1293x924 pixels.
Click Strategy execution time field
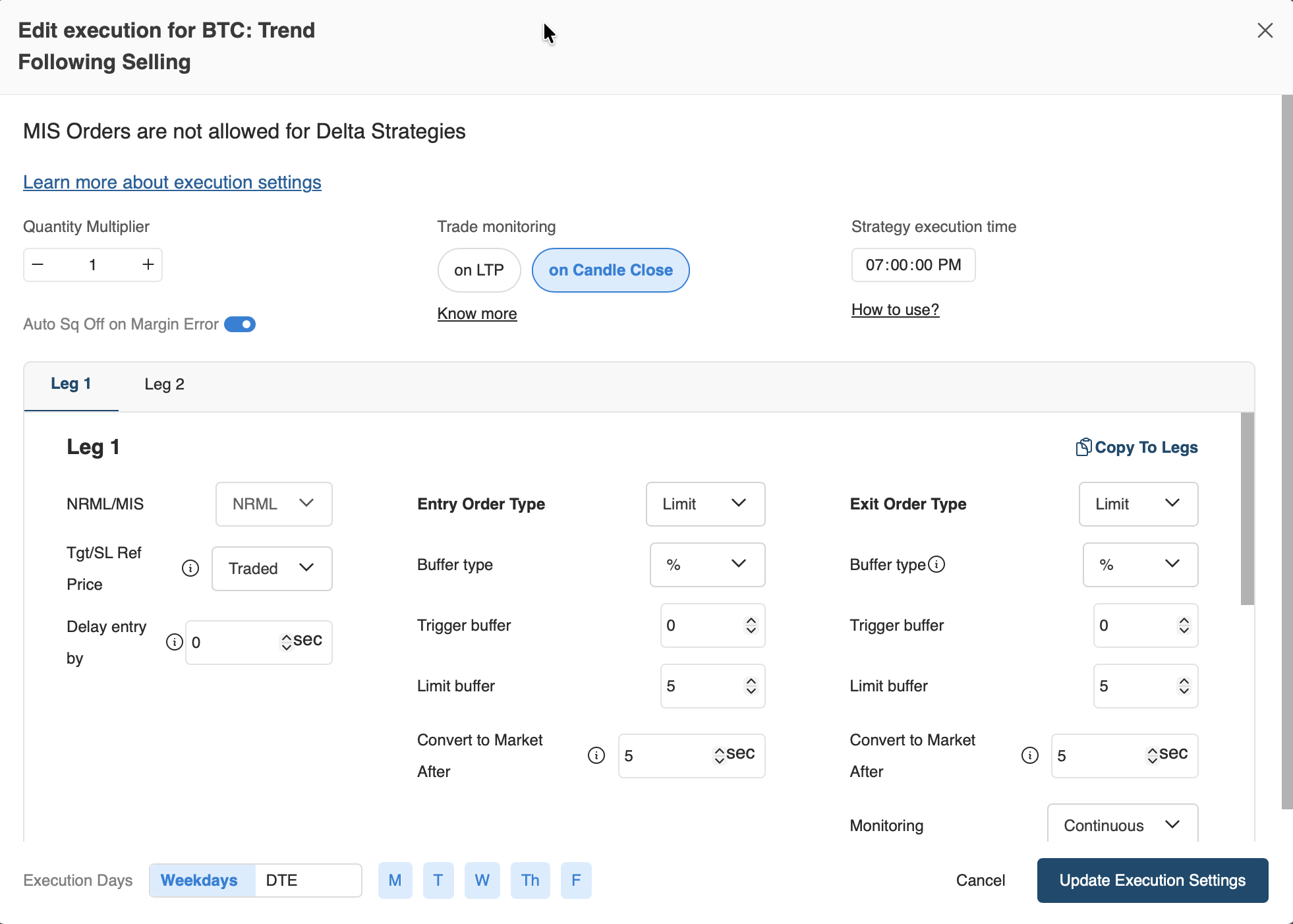pyautogui.click(x=913, y=265)
